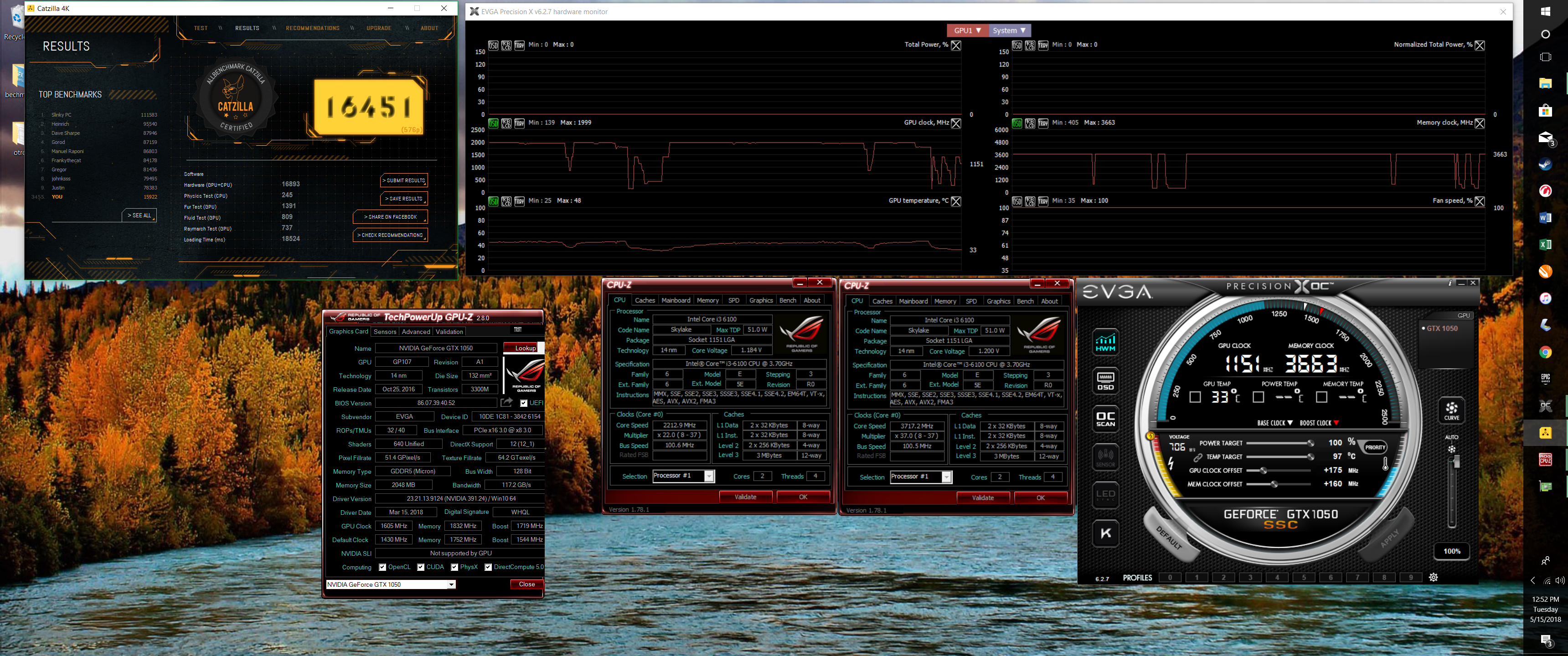This screenshot has width=1568, height=656.
Task: Toggle KB LCD for the Fan speed graph
Action: [x=1030, y=201]
